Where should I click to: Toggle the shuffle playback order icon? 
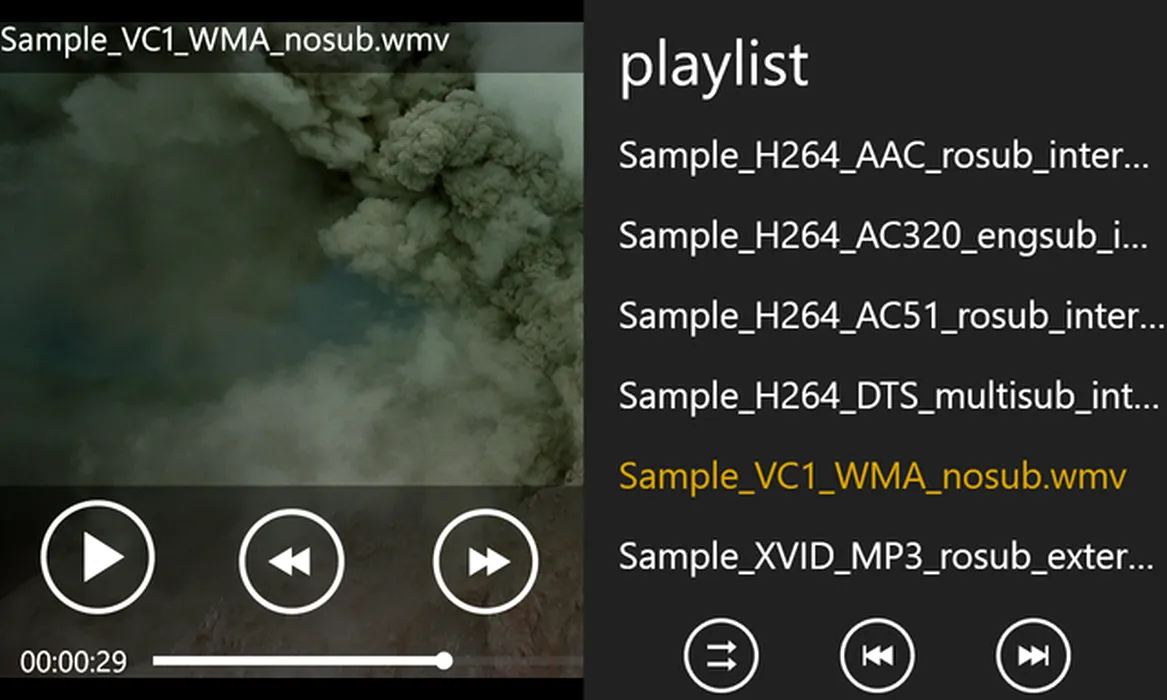pyautogui.click(x=720, y=655)
